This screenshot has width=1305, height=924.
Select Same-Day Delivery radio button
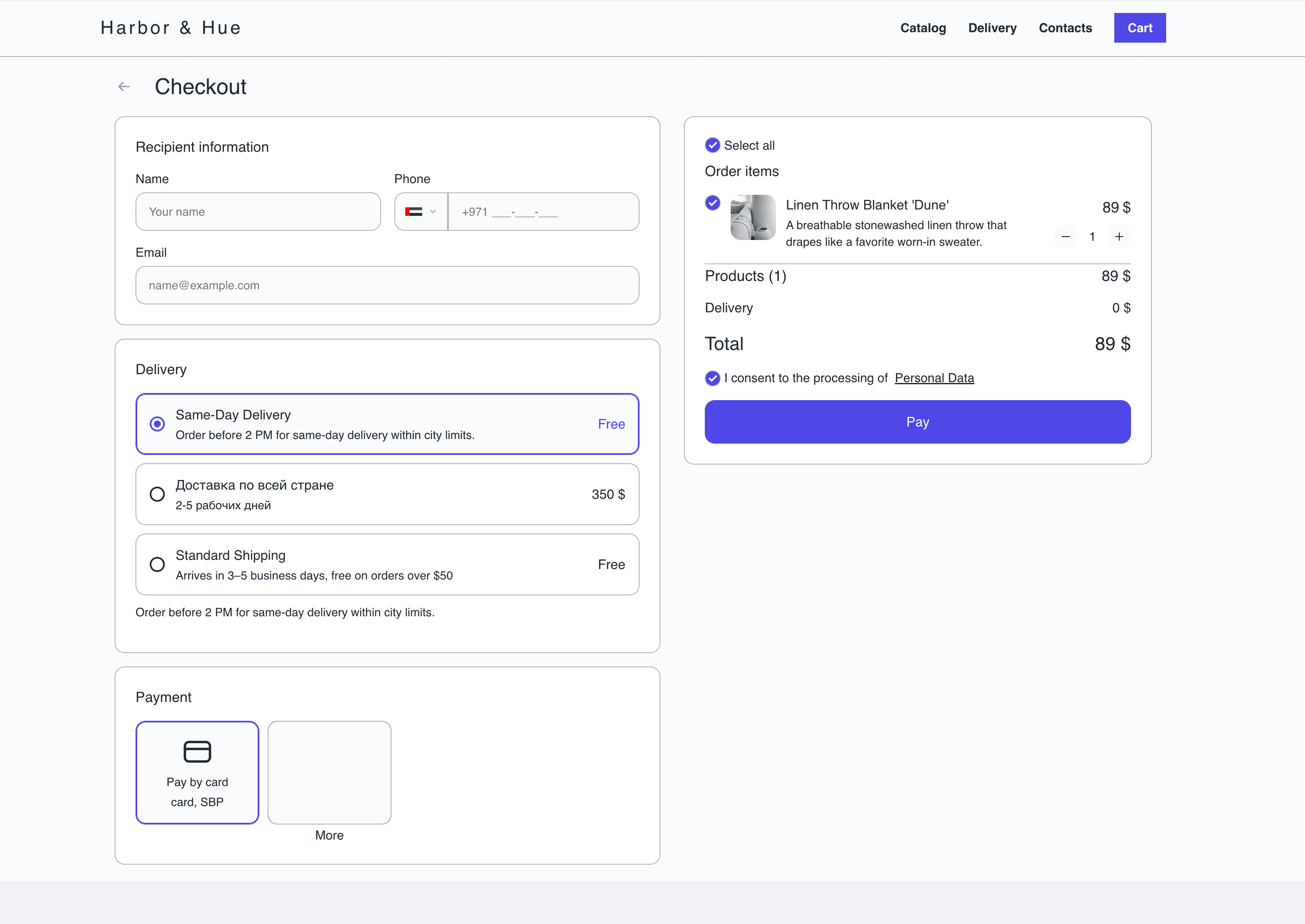[157, 424]
